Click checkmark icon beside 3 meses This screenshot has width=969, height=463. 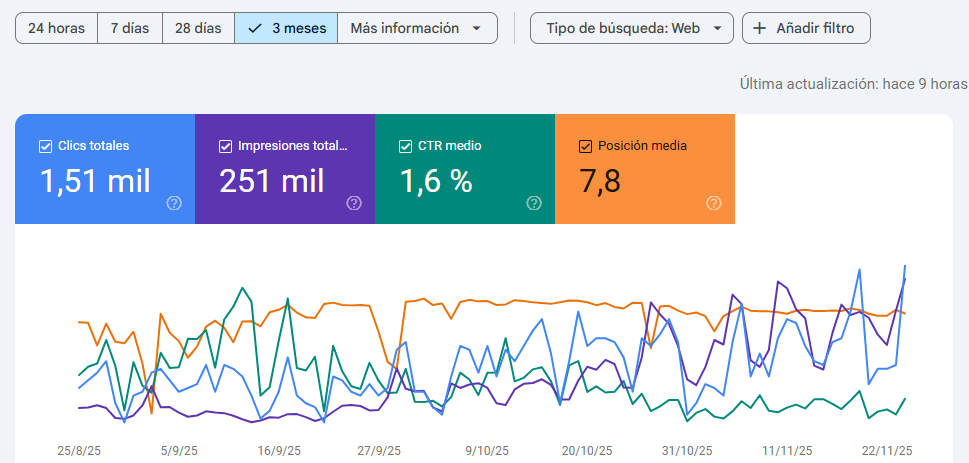[x=254, y=28]
